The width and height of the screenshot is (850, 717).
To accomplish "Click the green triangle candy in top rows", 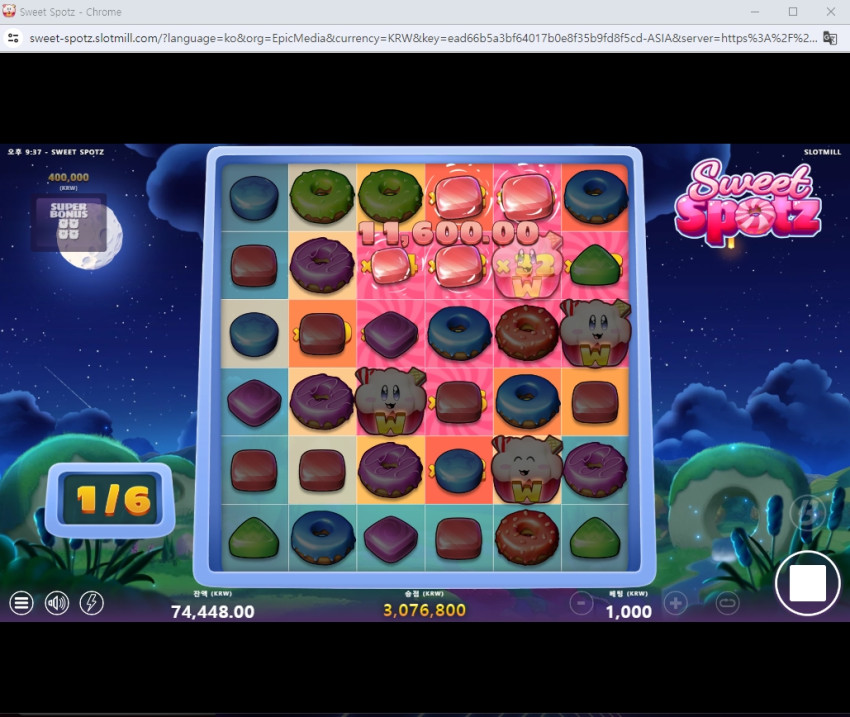I will [x=595, y=264].
